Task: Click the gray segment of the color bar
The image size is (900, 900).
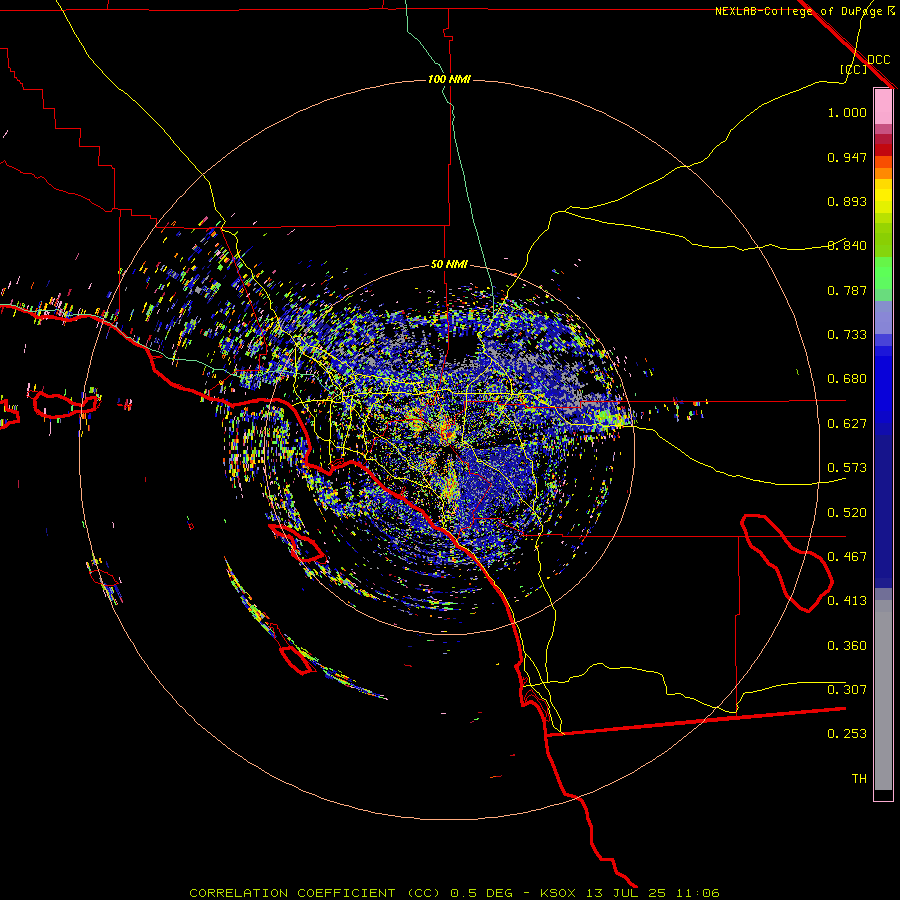Action: [x=883, y=695]
